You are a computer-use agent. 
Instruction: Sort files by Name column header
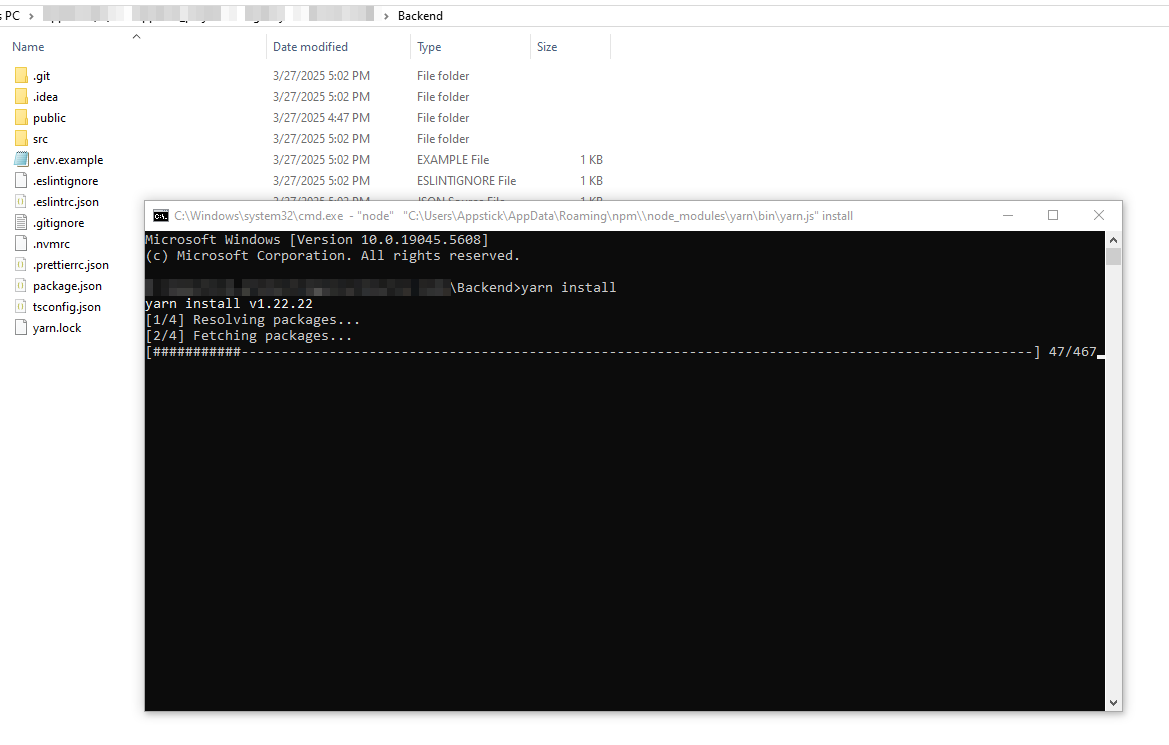[29, 47]
